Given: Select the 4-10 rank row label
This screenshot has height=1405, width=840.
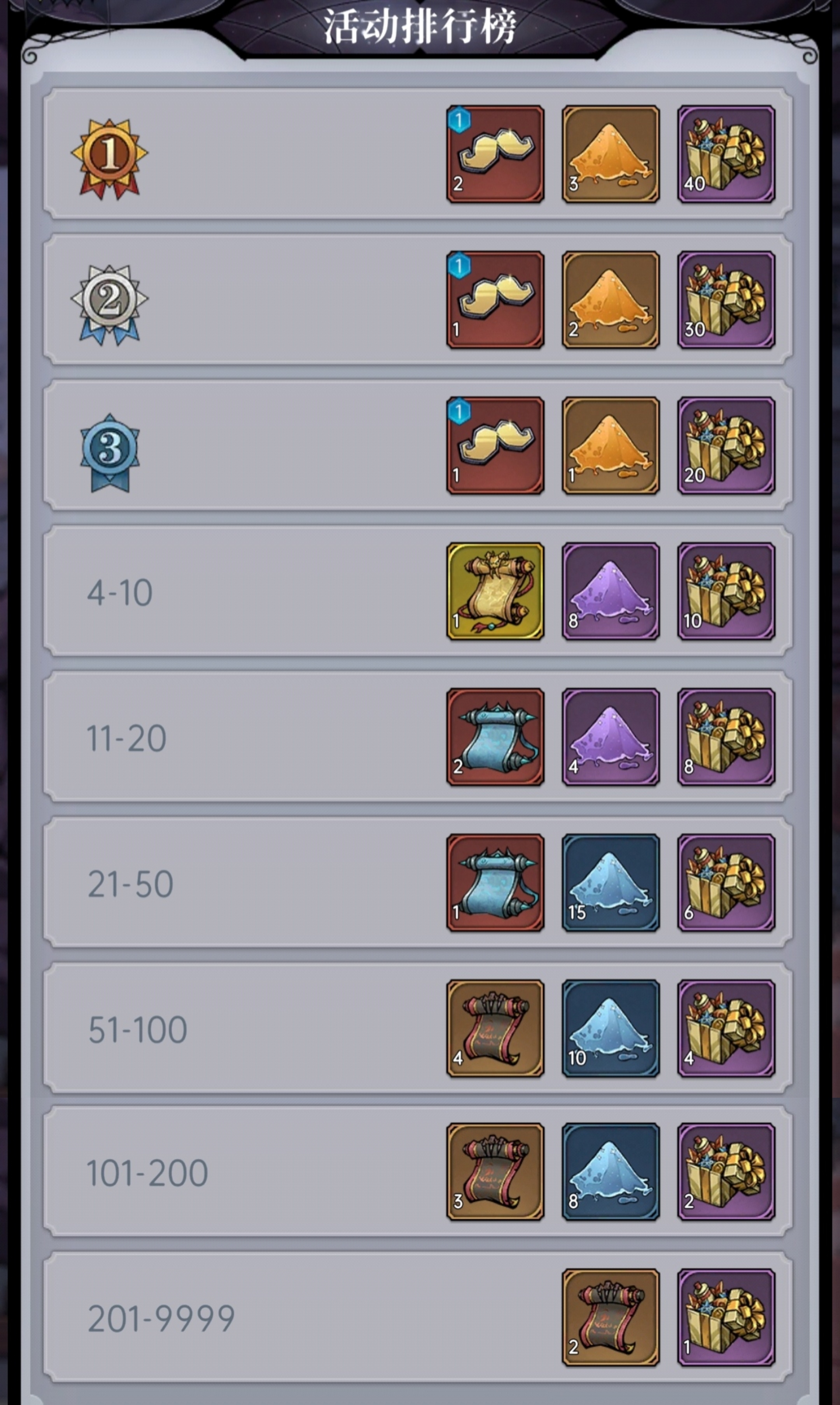Looking at the screenshot, I should [119, 593].
